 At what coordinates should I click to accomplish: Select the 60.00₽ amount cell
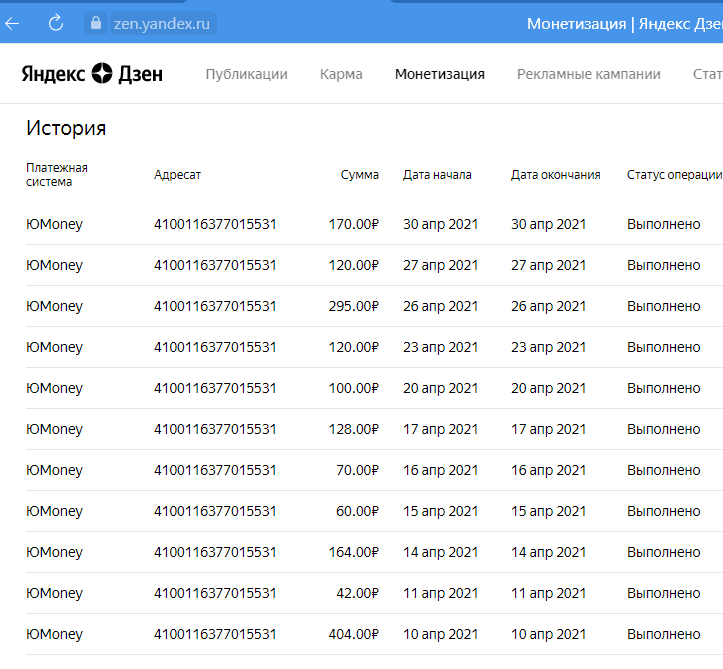[357, 512]
